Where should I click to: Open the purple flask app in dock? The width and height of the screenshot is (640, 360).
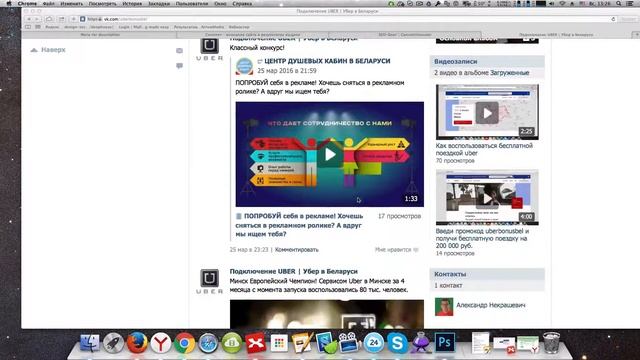click(x=421, y=342)
